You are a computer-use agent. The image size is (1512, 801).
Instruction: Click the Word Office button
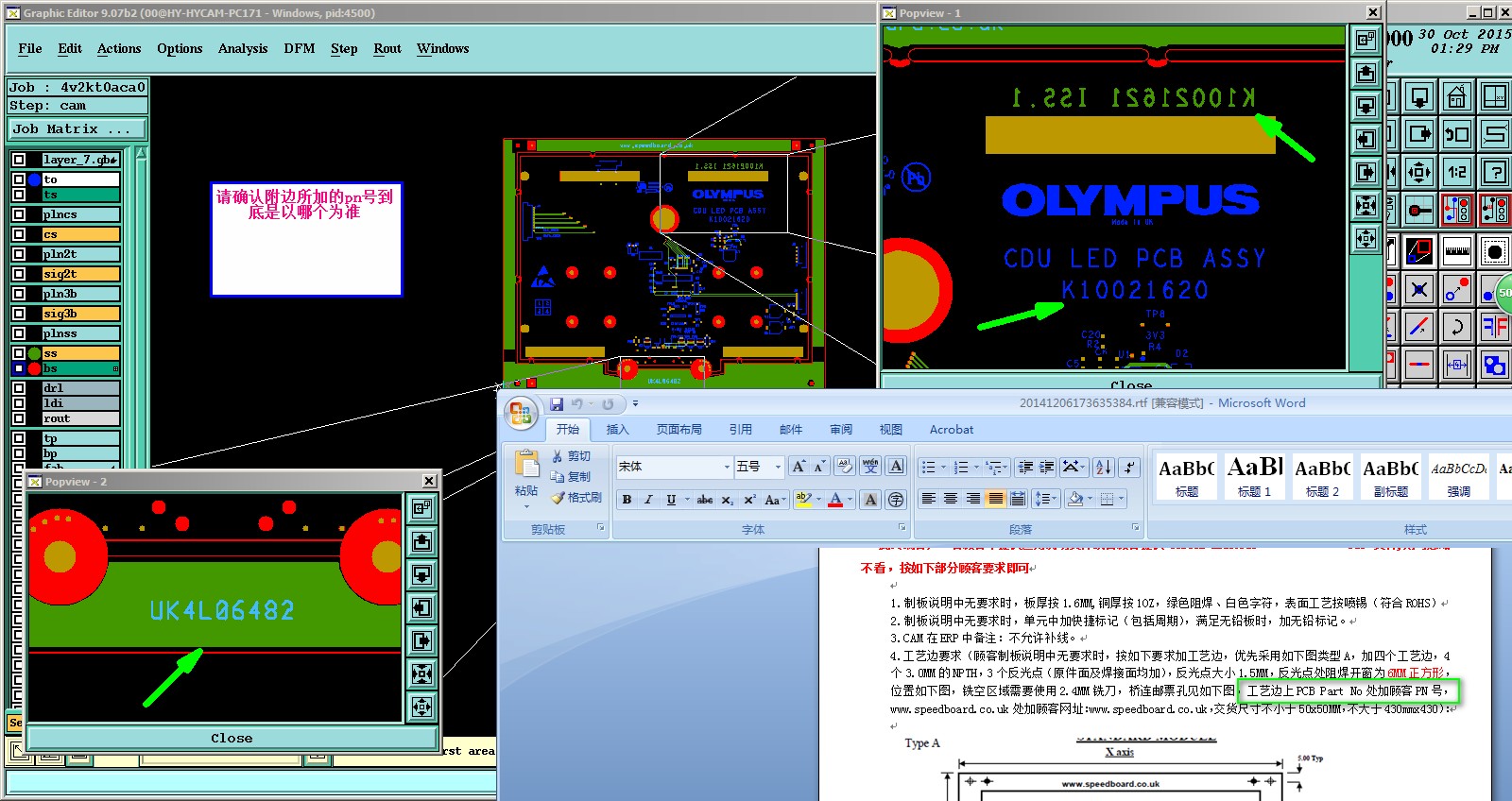(x=521, y=414)
